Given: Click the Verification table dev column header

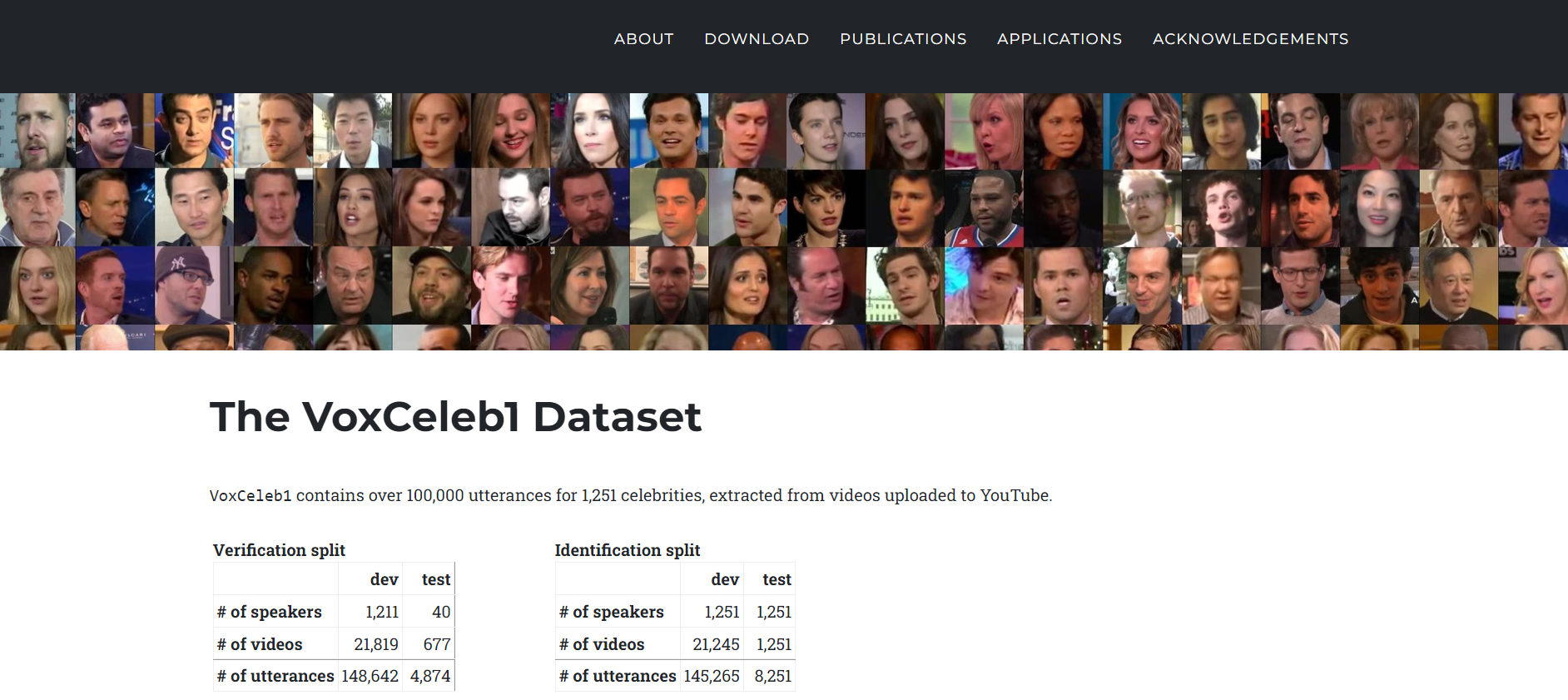Looking at the screenshot, I should pos(384,579).
